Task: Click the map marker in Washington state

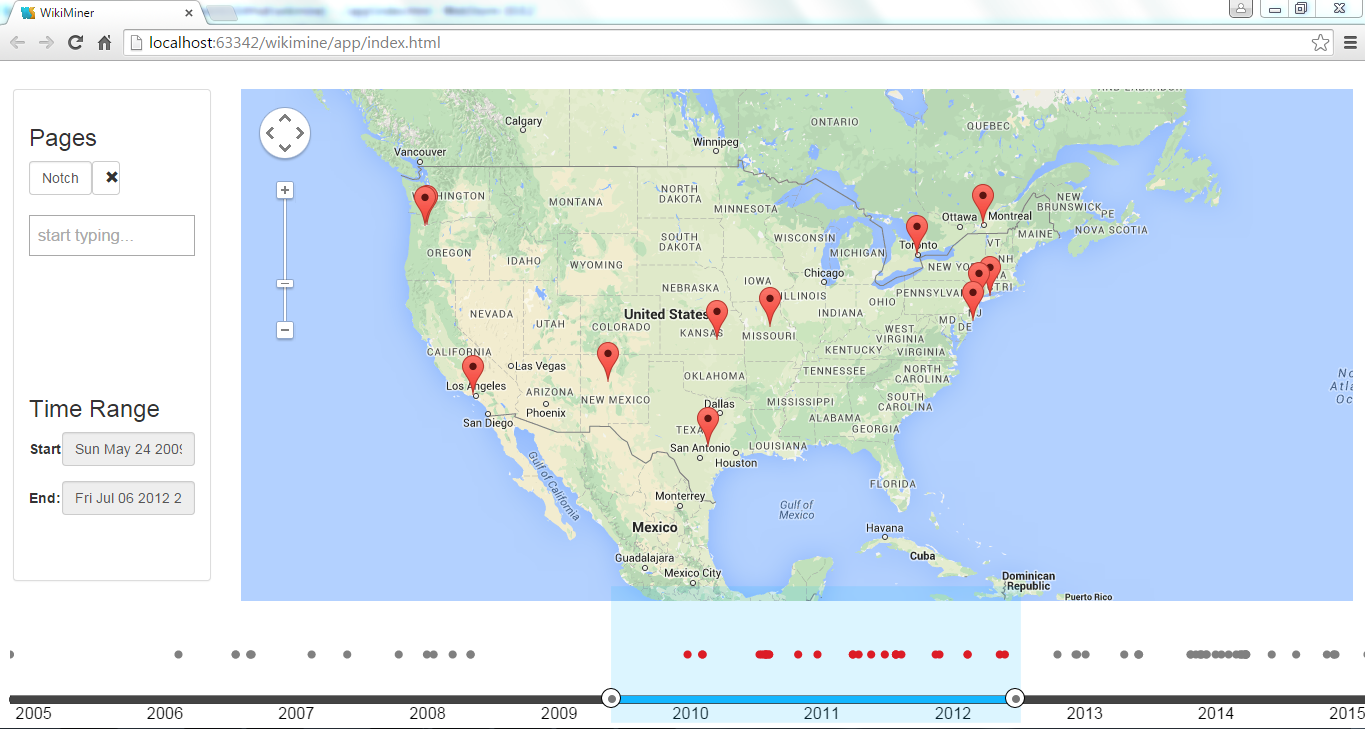Action: 425,203
